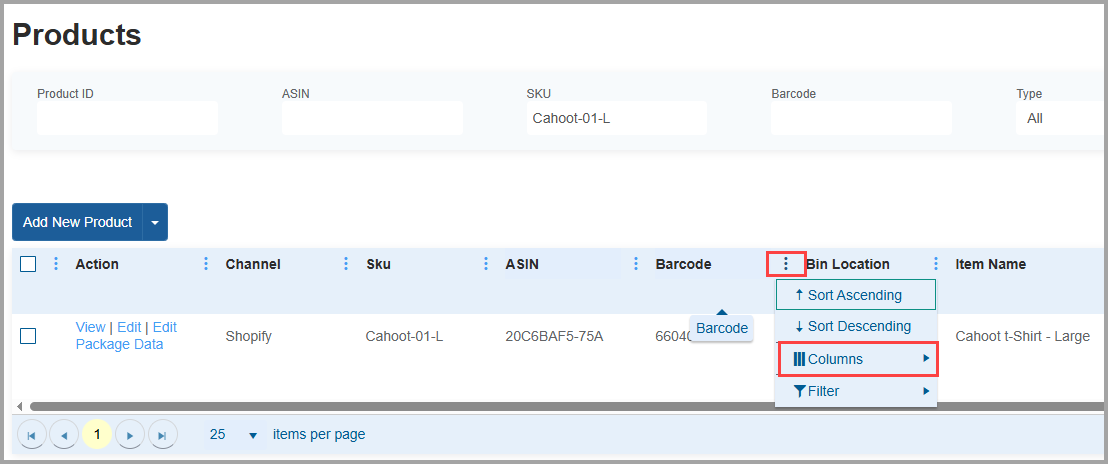Click the Barcode filter input field

861,118
